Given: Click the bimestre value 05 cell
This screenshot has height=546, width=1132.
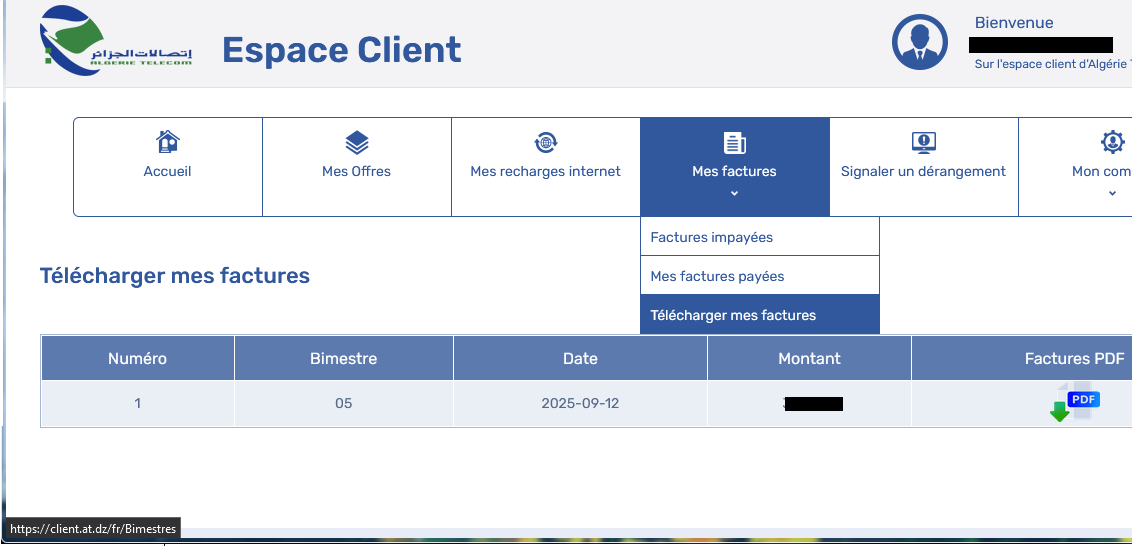Looking at the screenshot, I should click(344, 403).
